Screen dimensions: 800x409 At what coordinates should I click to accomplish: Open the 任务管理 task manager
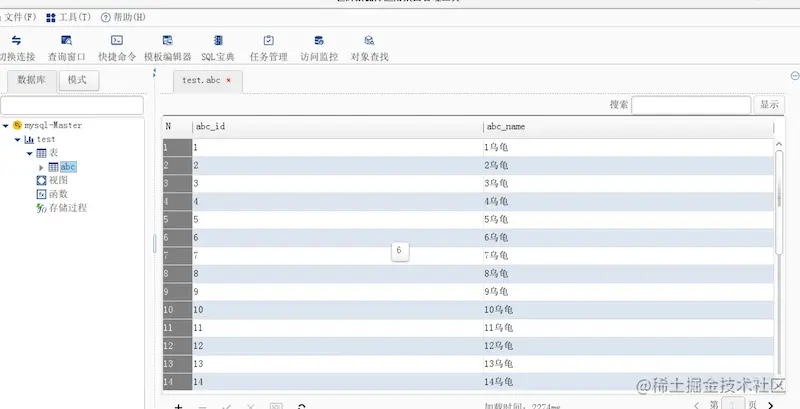click(x=268, y=41)
